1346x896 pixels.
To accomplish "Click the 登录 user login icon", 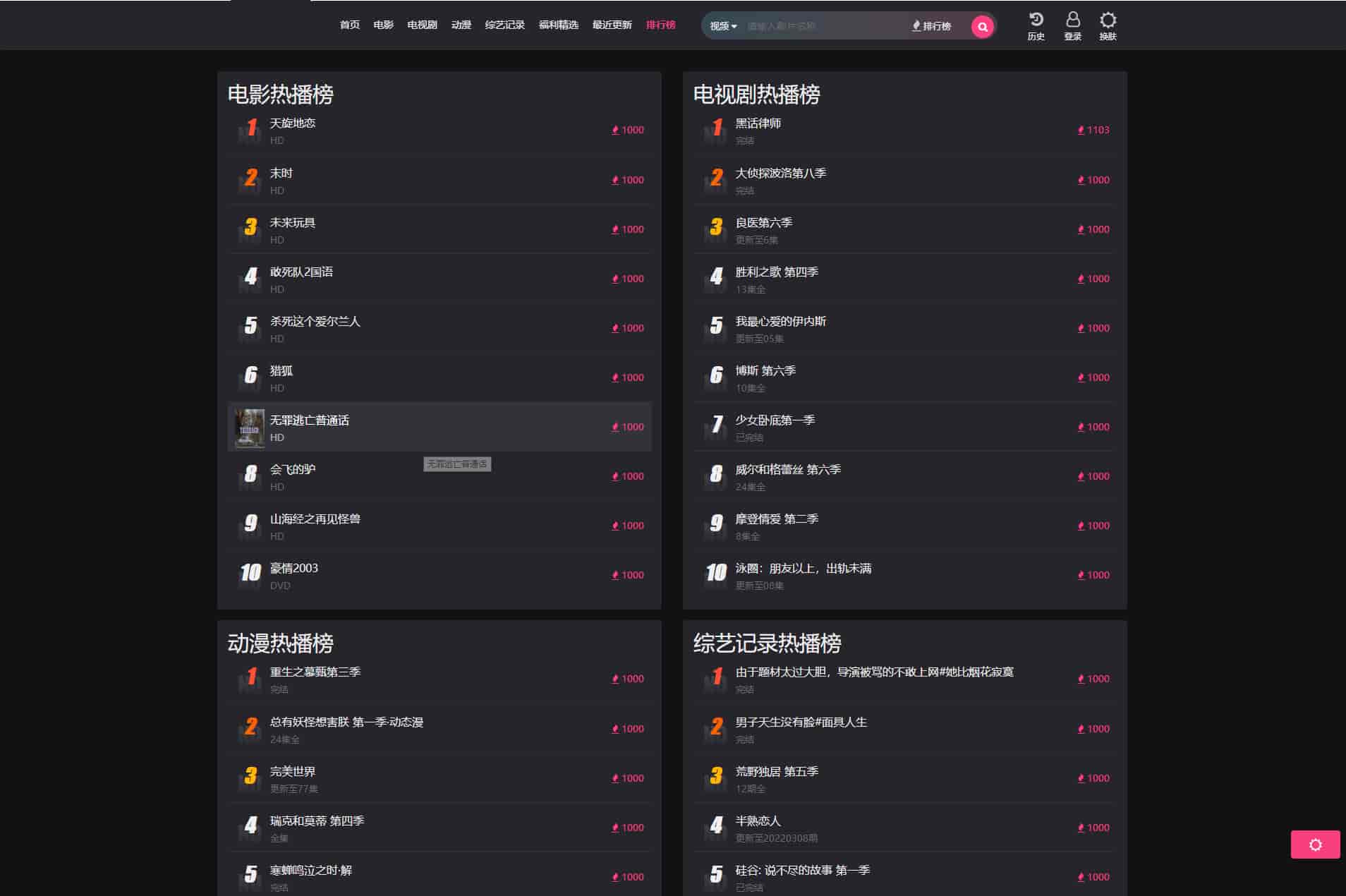I will (1072, 26).
